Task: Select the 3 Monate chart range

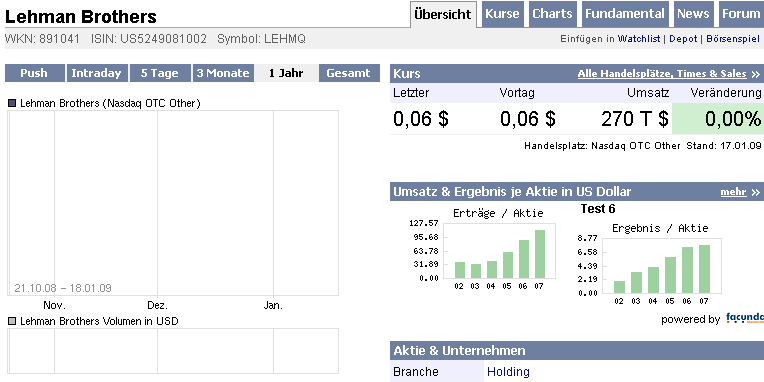Action: click(x=223, y=73)
